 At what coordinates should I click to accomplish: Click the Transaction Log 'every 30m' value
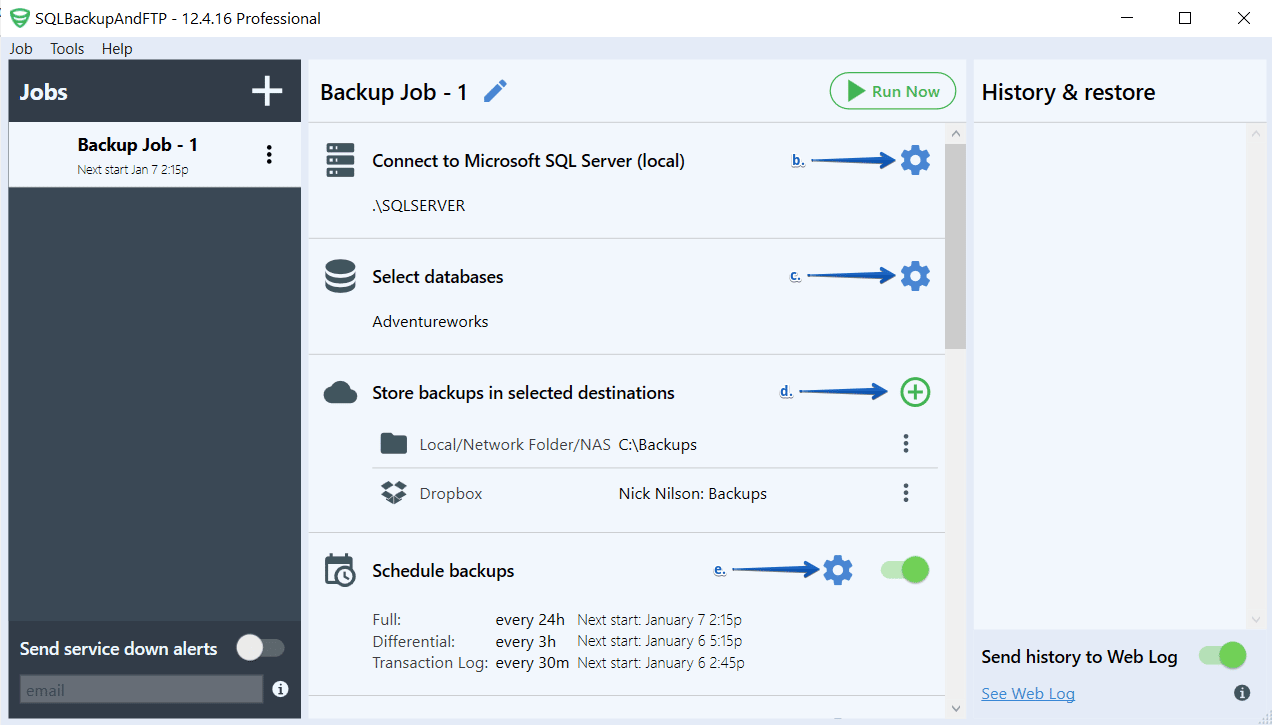coord(533,662)
